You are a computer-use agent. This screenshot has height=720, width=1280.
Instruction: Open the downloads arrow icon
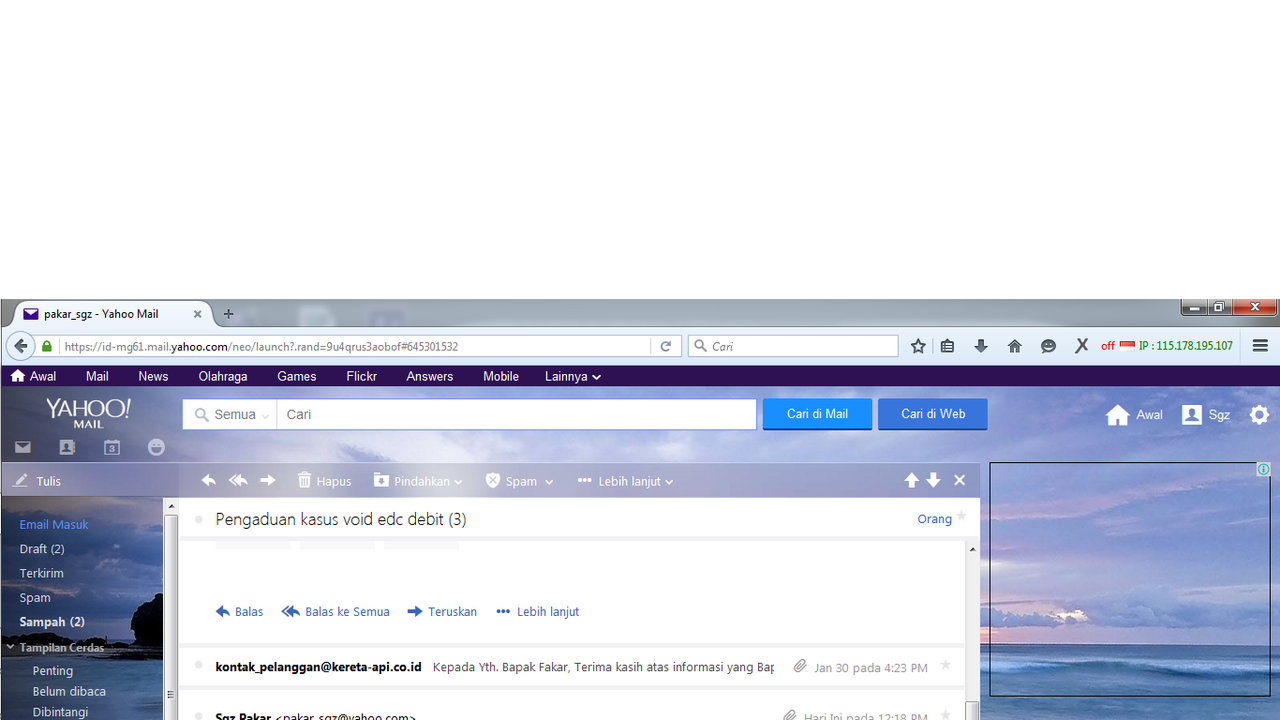pos(981,346)
